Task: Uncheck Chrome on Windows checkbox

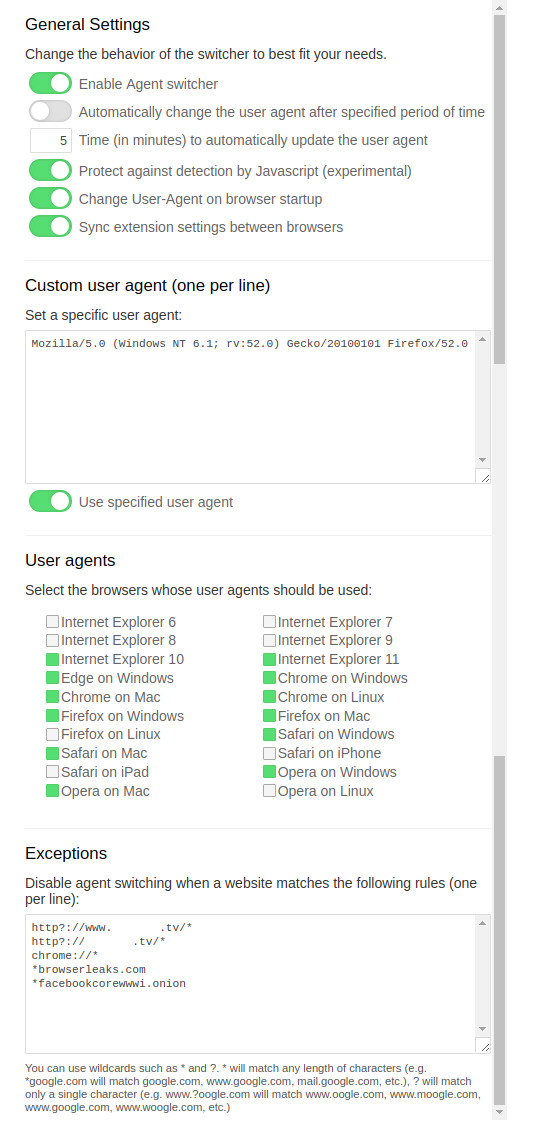Action: [x=269, y=678]
